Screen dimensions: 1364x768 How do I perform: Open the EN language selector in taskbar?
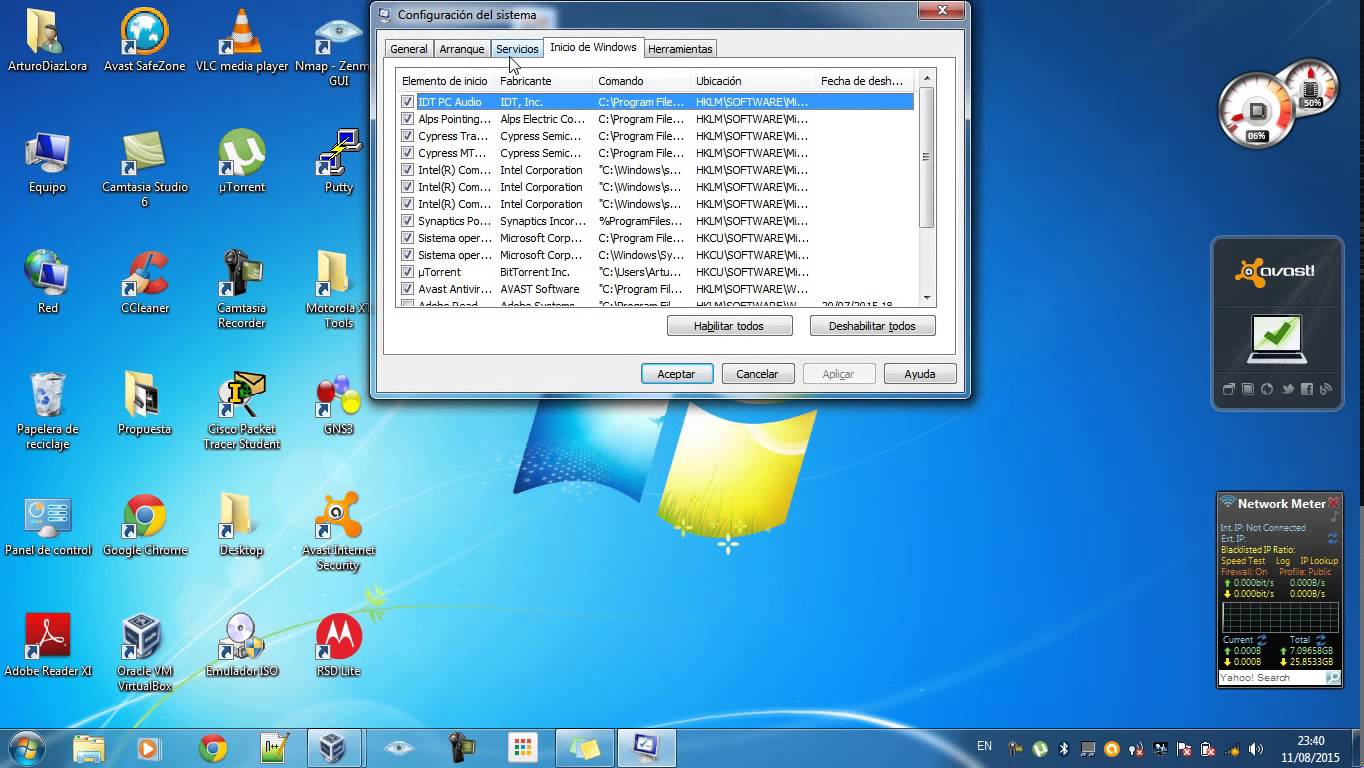984,746
